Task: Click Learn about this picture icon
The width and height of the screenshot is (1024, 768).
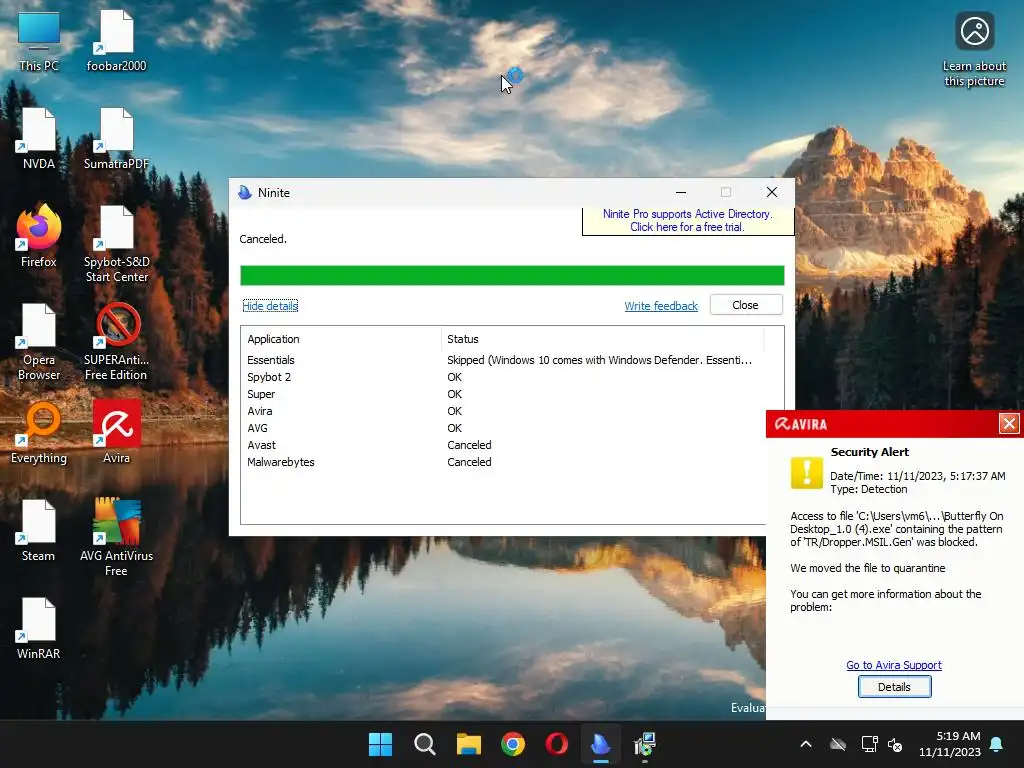Action: (974, 48)
